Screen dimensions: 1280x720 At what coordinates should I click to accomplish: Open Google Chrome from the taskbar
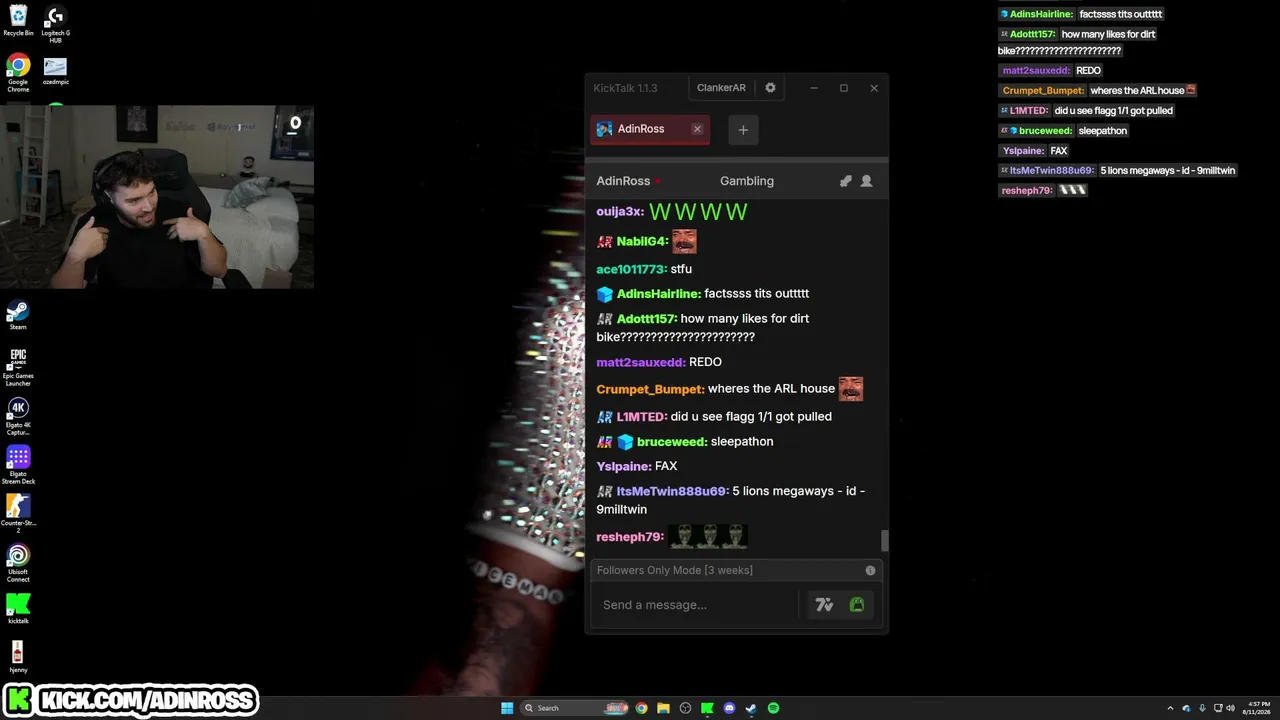pyautogui.click(x=641, y=708)
